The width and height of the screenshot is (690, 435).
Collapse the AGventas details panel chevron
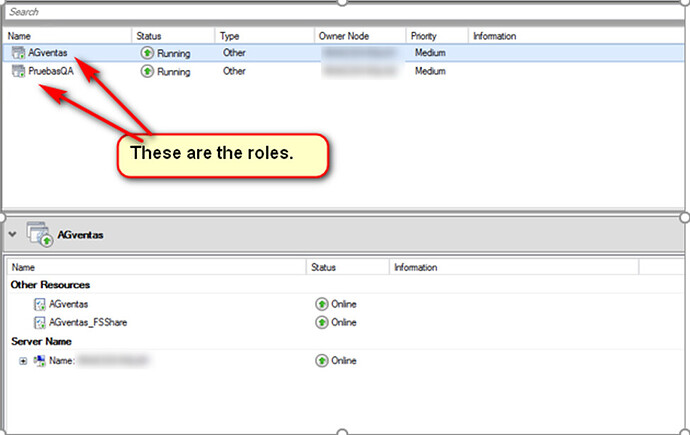[13, 236]
